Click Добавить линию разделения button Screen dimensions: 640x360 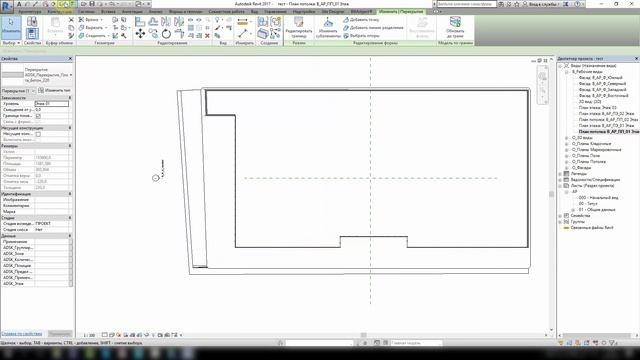373,28
